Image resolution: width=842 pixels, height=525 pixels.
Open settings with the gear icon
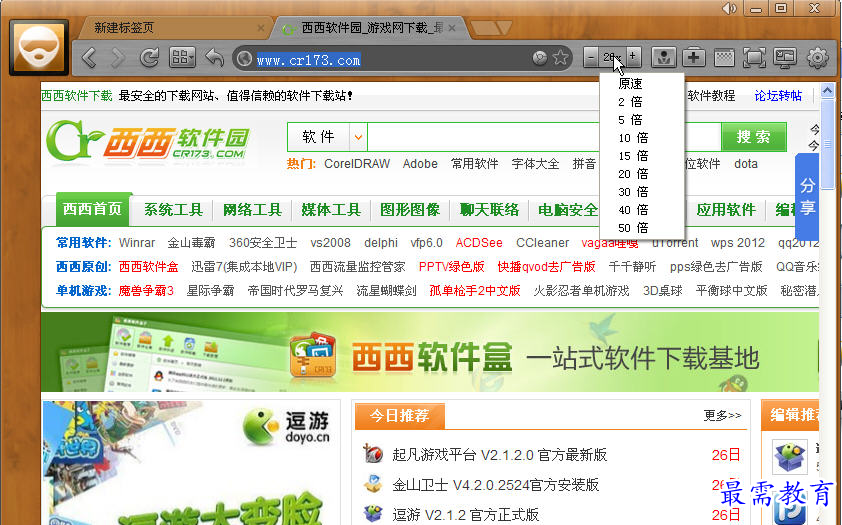(817, 57)
